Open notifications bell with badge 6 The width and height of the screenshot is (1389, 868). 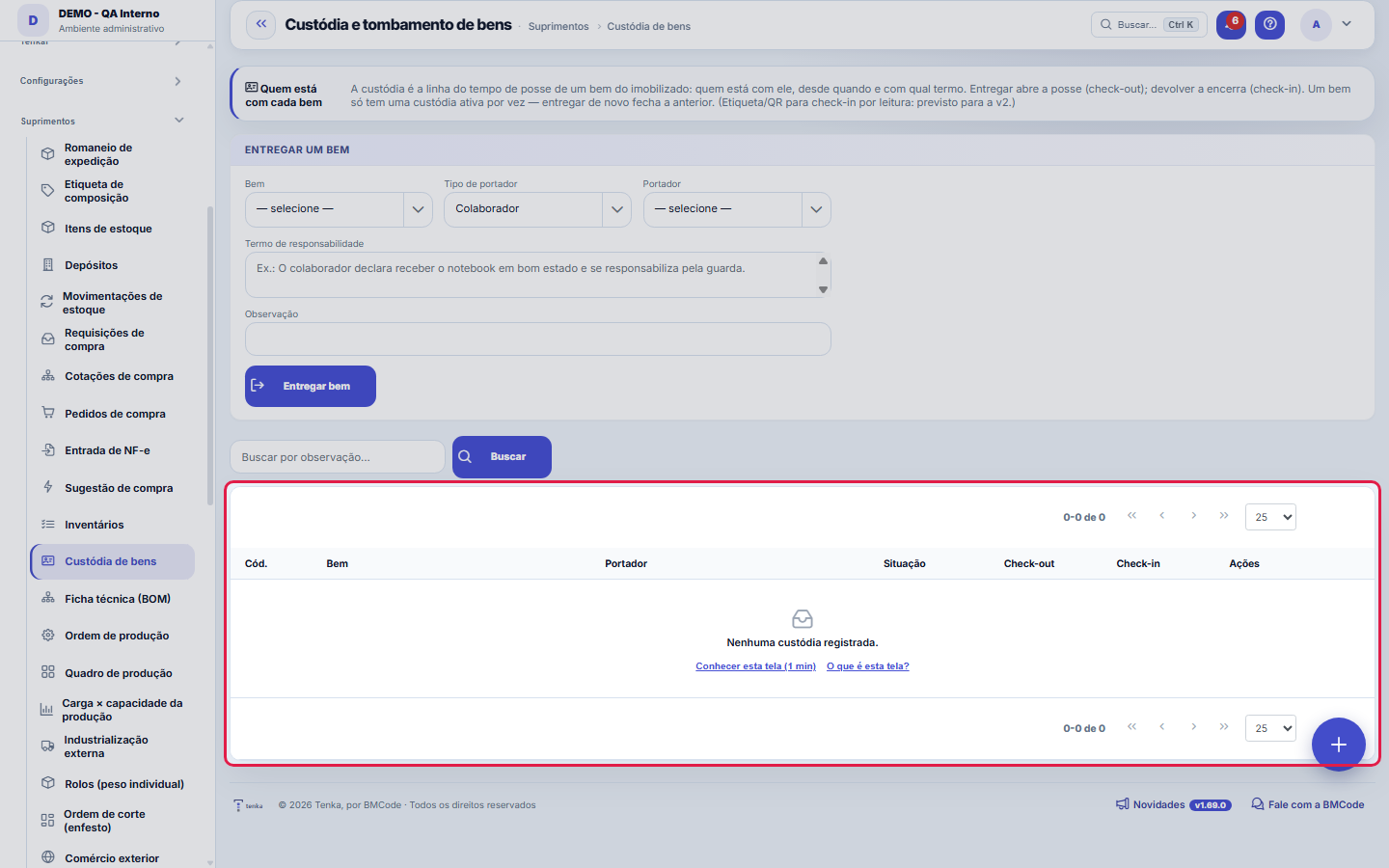[x=1231, y=25]
